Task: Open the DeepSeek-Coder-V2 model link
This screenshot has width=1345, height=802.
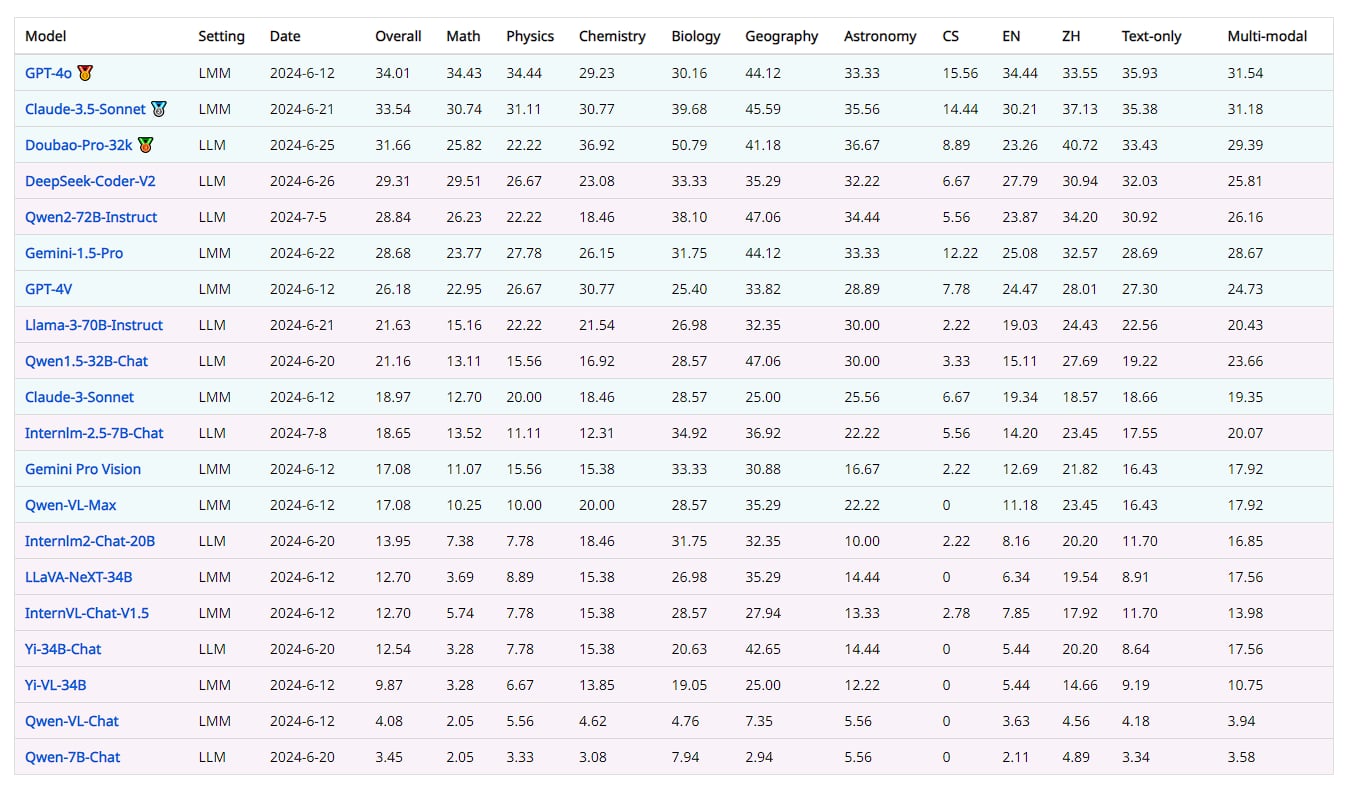Action: click(x=90, y=181)
